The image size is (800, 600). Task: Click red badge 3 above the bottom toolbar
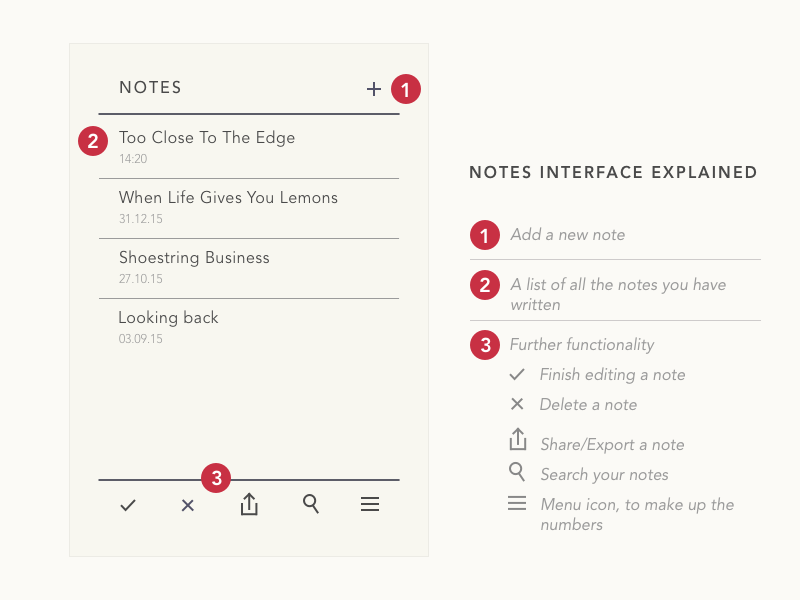[x=216, y=478]
